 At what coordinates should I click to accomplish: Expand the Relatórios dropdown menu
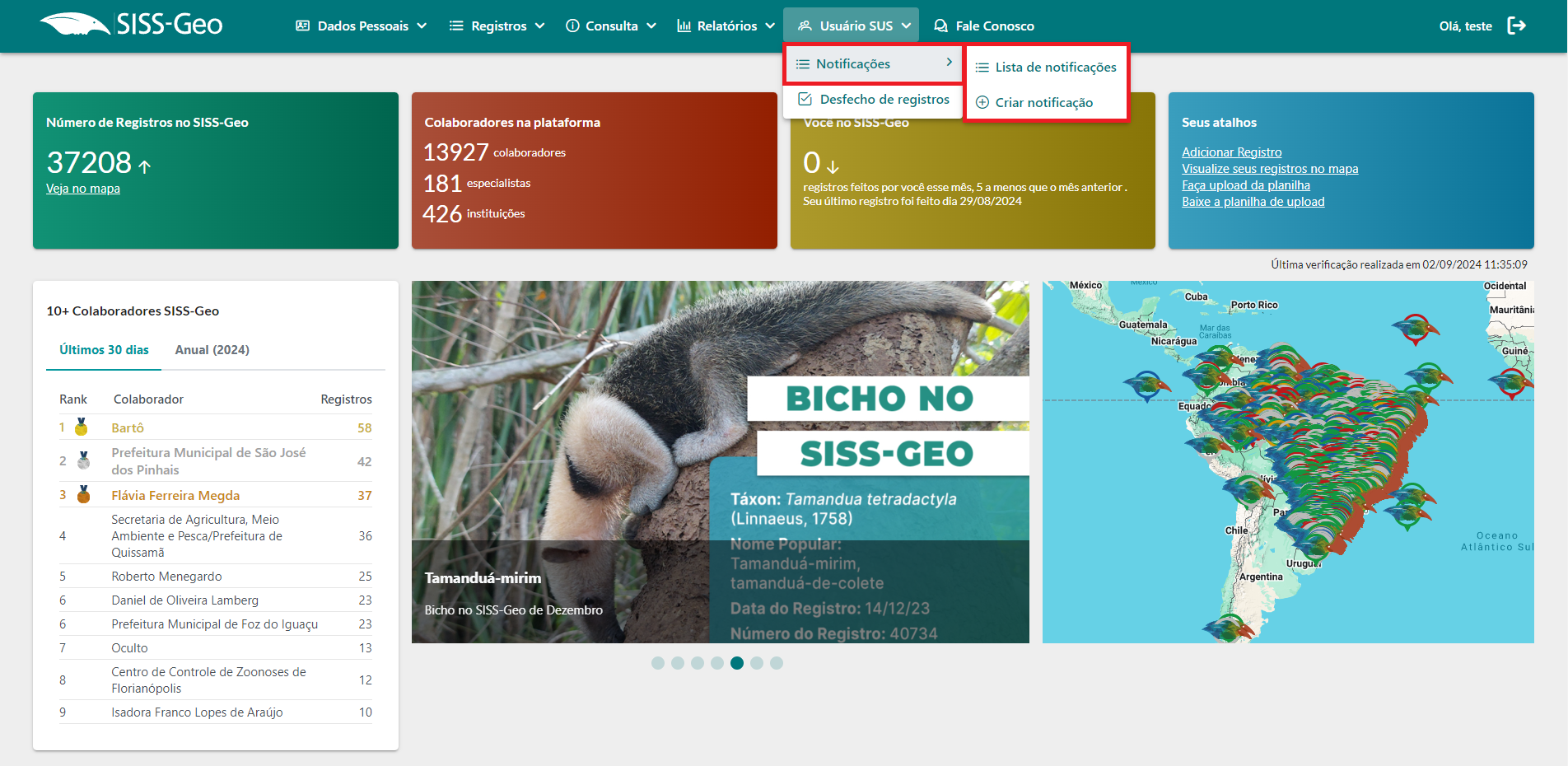(725, 26)
